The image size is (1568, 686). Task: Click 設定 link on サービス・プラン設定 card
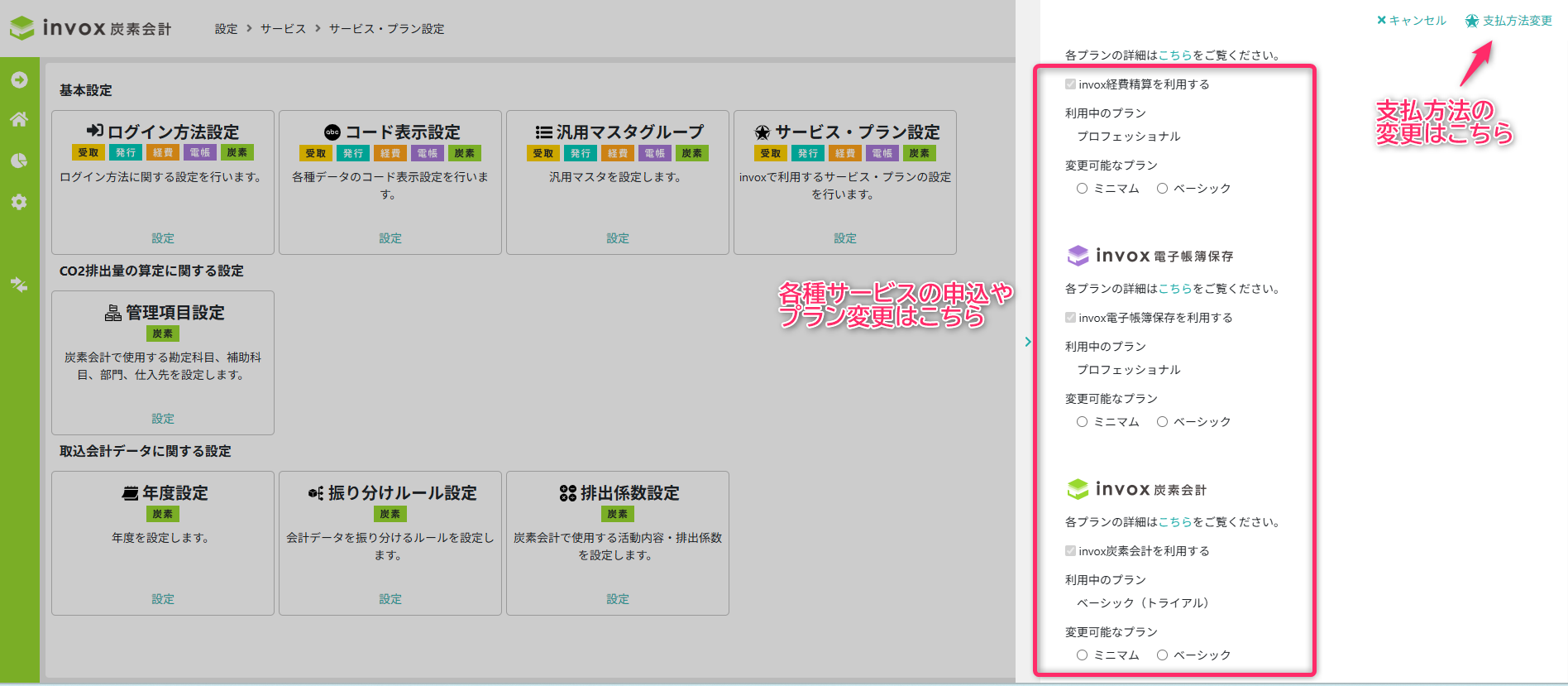[845, 238]
